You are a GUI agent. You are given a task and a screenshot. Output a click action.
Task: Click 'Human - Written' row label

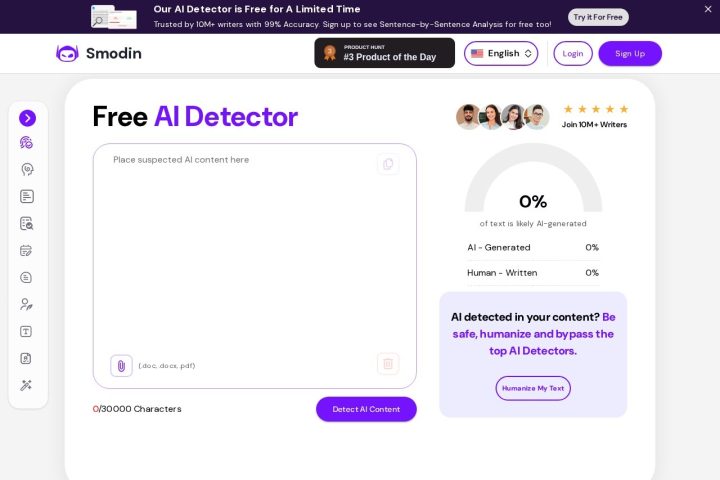(502, 273)
